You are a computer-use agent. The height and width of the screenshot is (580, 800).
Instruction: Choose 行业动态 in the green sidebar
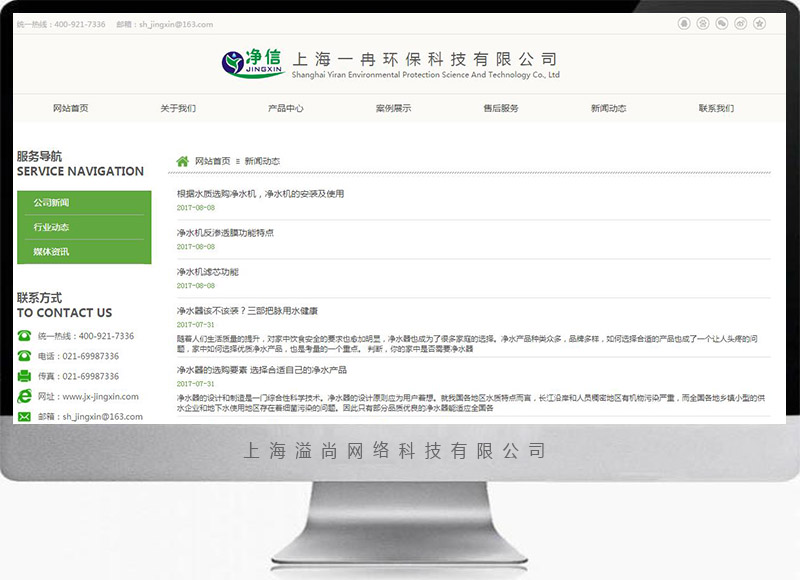[51, 227]
